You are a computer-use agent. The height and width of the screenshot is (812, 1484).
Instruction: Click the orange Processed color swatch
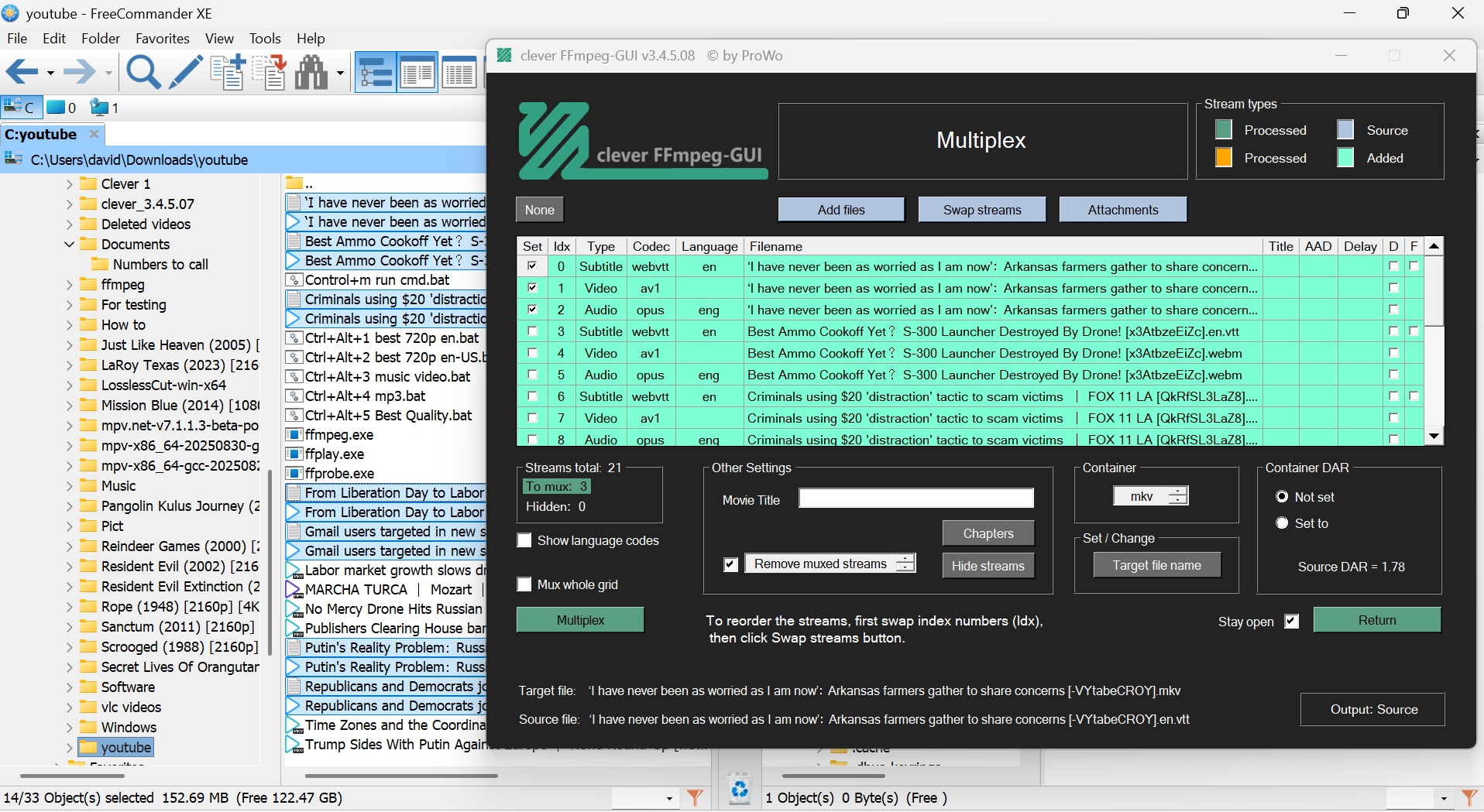[1224, 157]
